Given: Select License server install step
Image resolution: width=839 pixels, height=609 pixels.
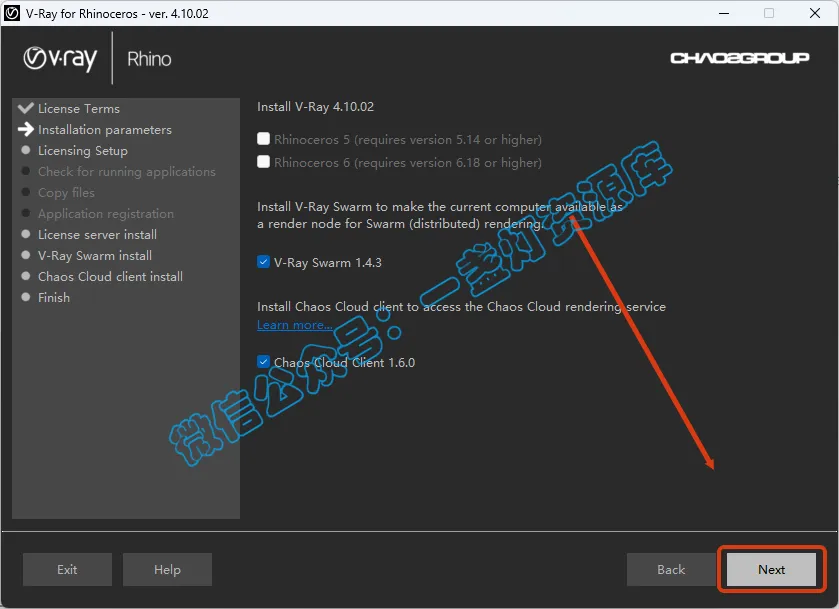Looking at the screenshot, I should [97, 234].
